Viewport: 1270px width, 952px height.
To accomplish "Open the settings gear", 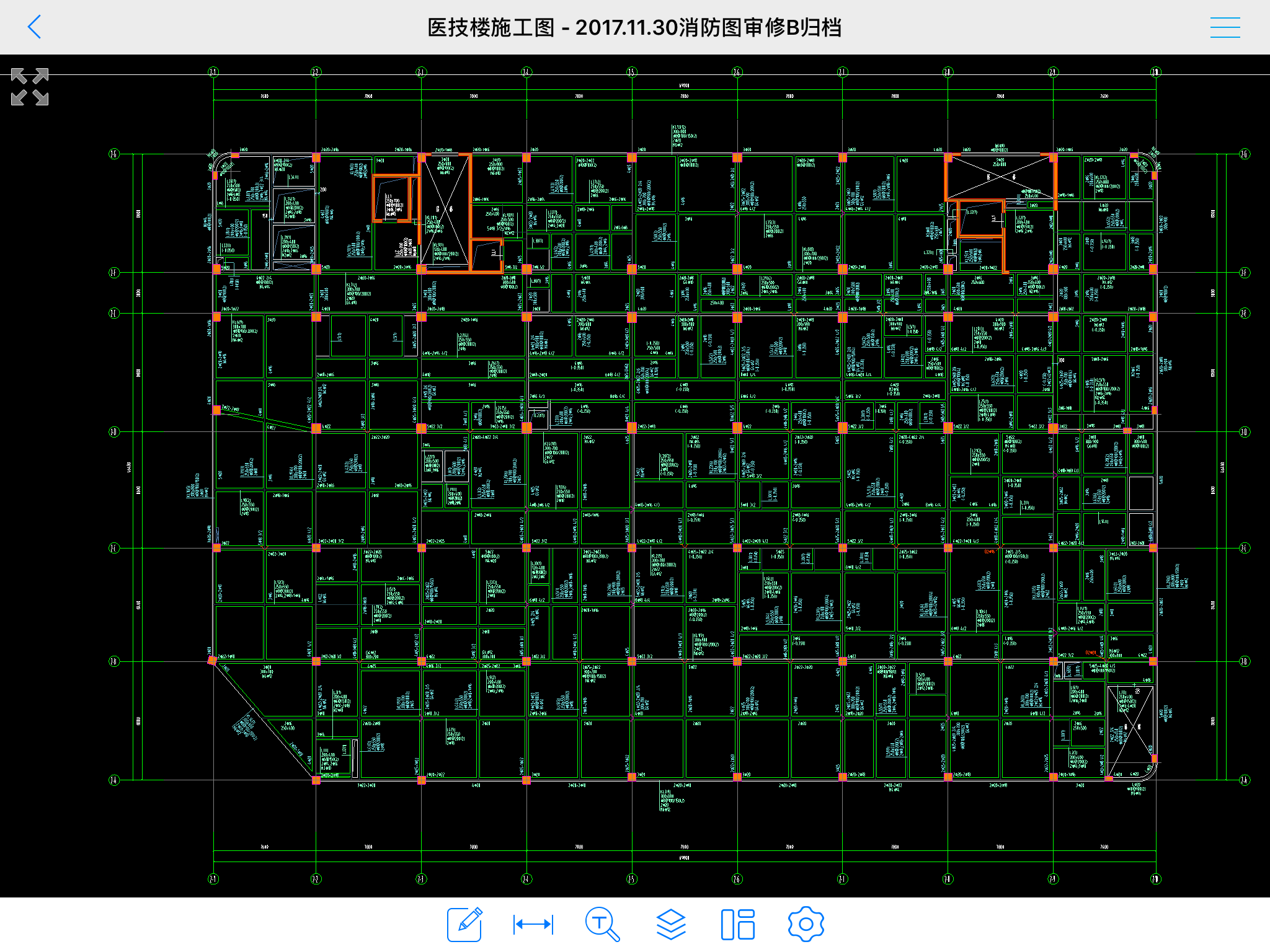I will (x=806, y=924).
